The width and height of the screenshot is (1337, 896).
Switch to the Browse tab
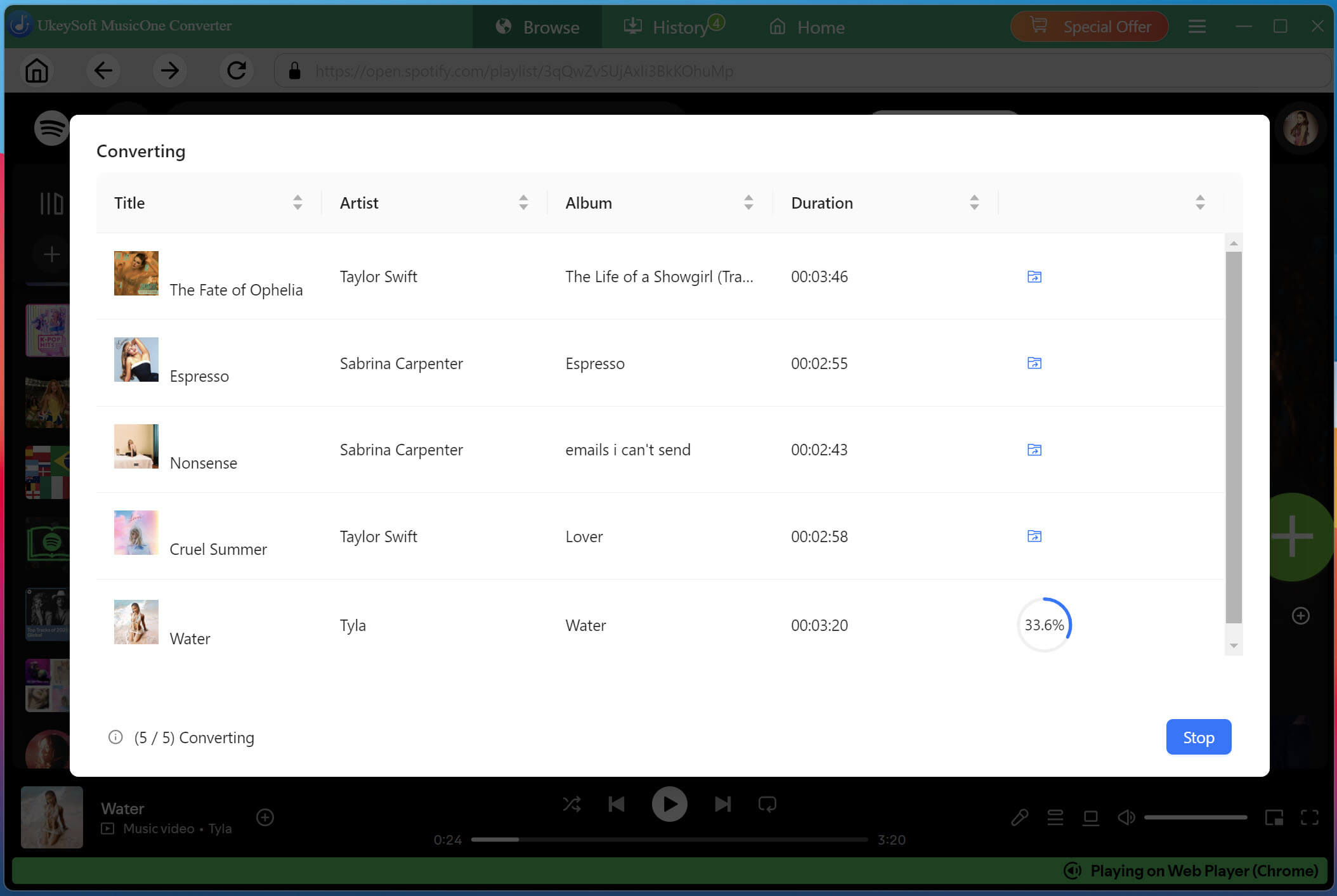pyautogui.click(x=537, y=27)
